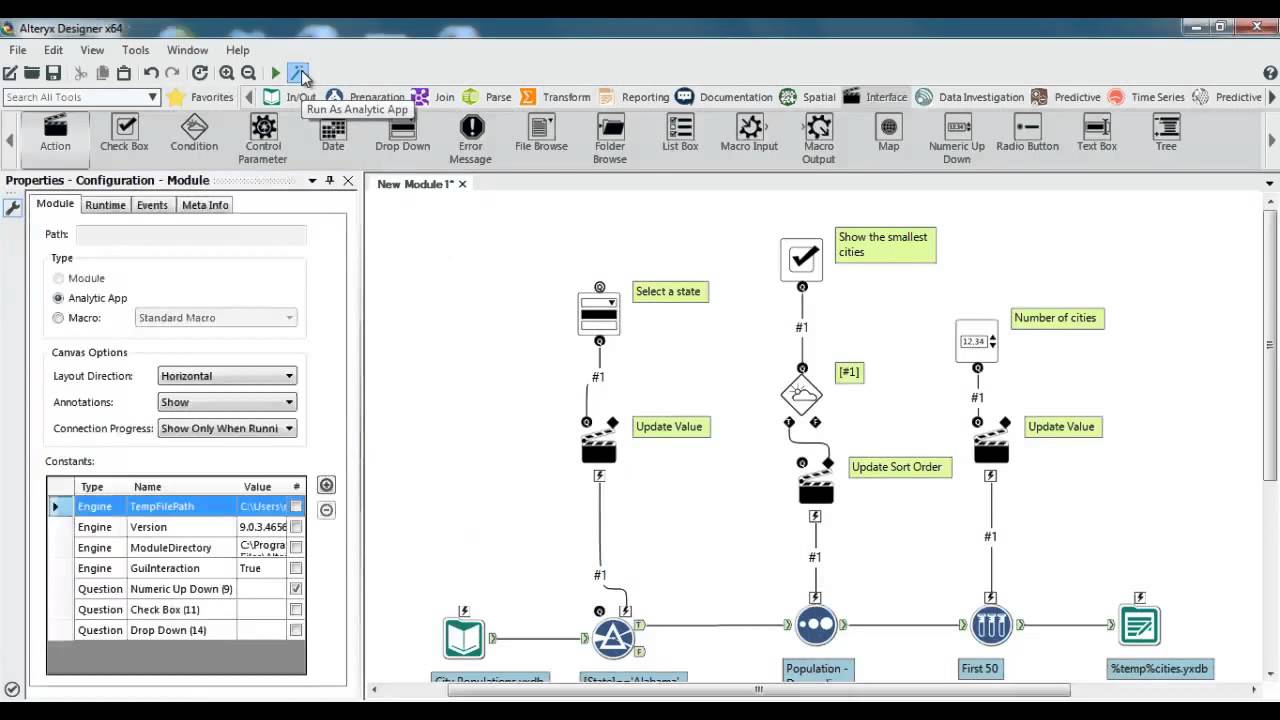The height and width of the screenshot is (720, 1280).
Task: Click the Open file toolbar icon
Action: click(32, 73)
